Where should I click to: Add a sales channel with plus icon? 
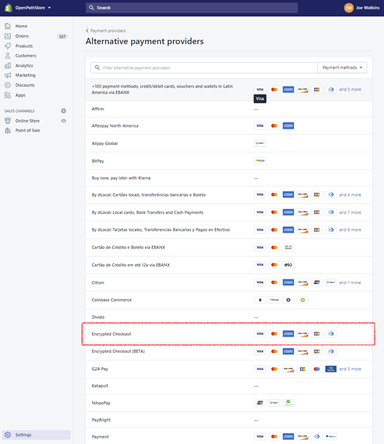[63, 111]
